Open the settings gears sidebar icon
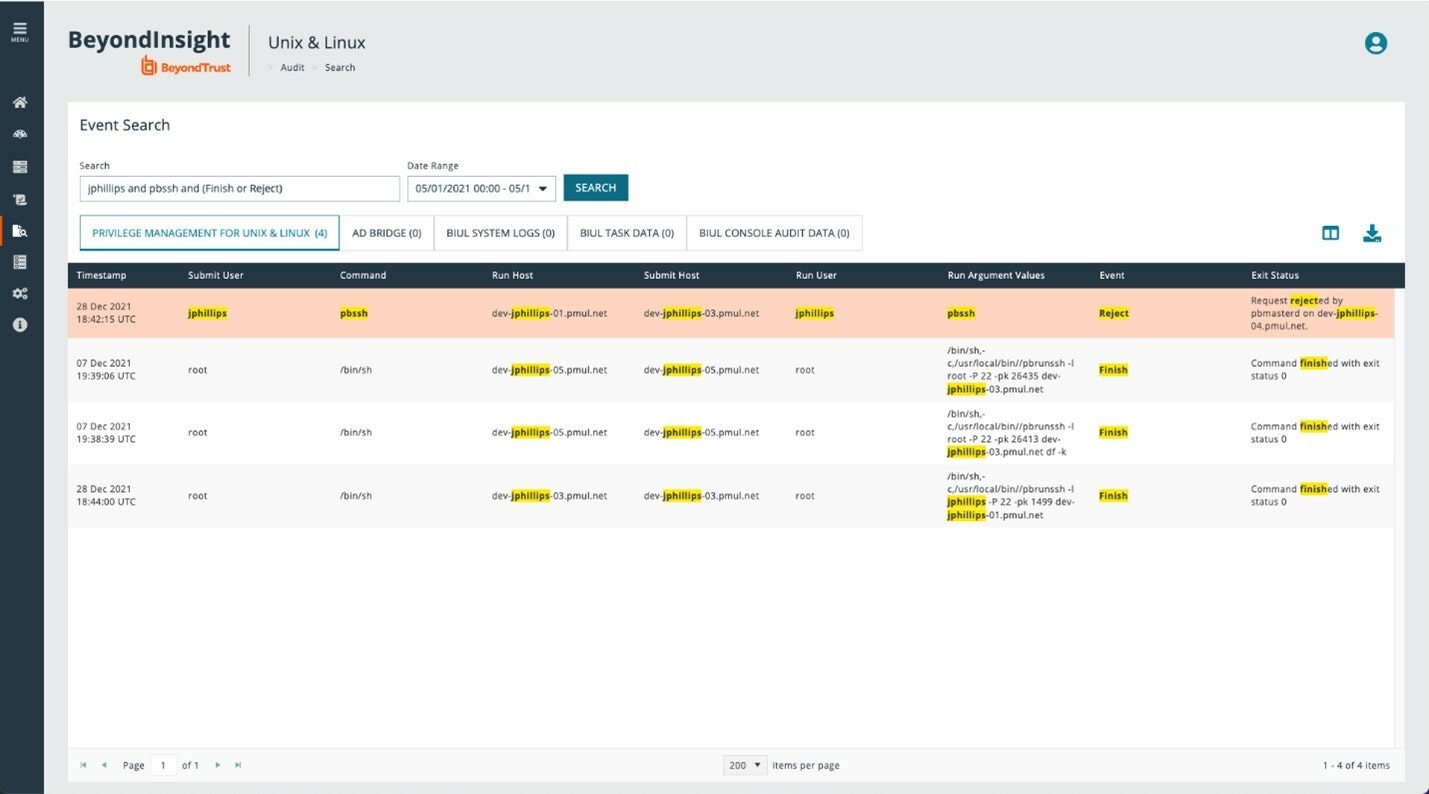Image resolution: width=1429 pixels, height=794 pixels. pos(20,294)
